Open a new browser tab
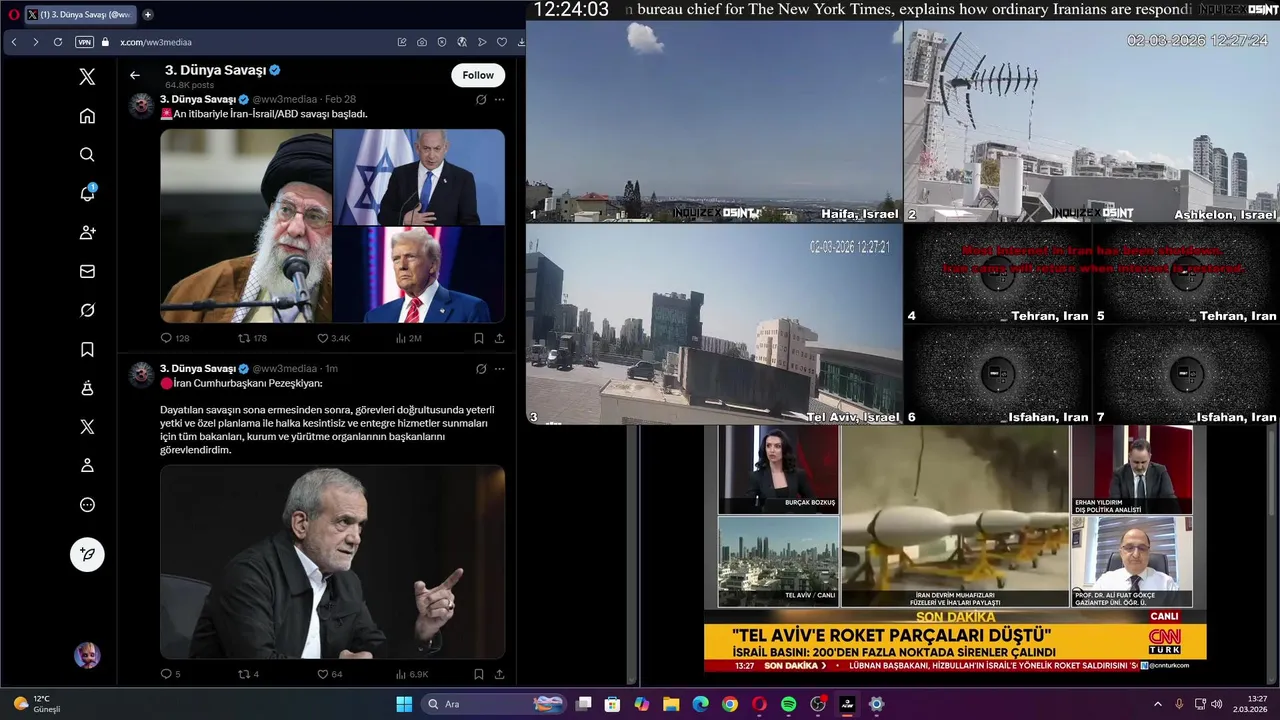 (x=148, y=15)
